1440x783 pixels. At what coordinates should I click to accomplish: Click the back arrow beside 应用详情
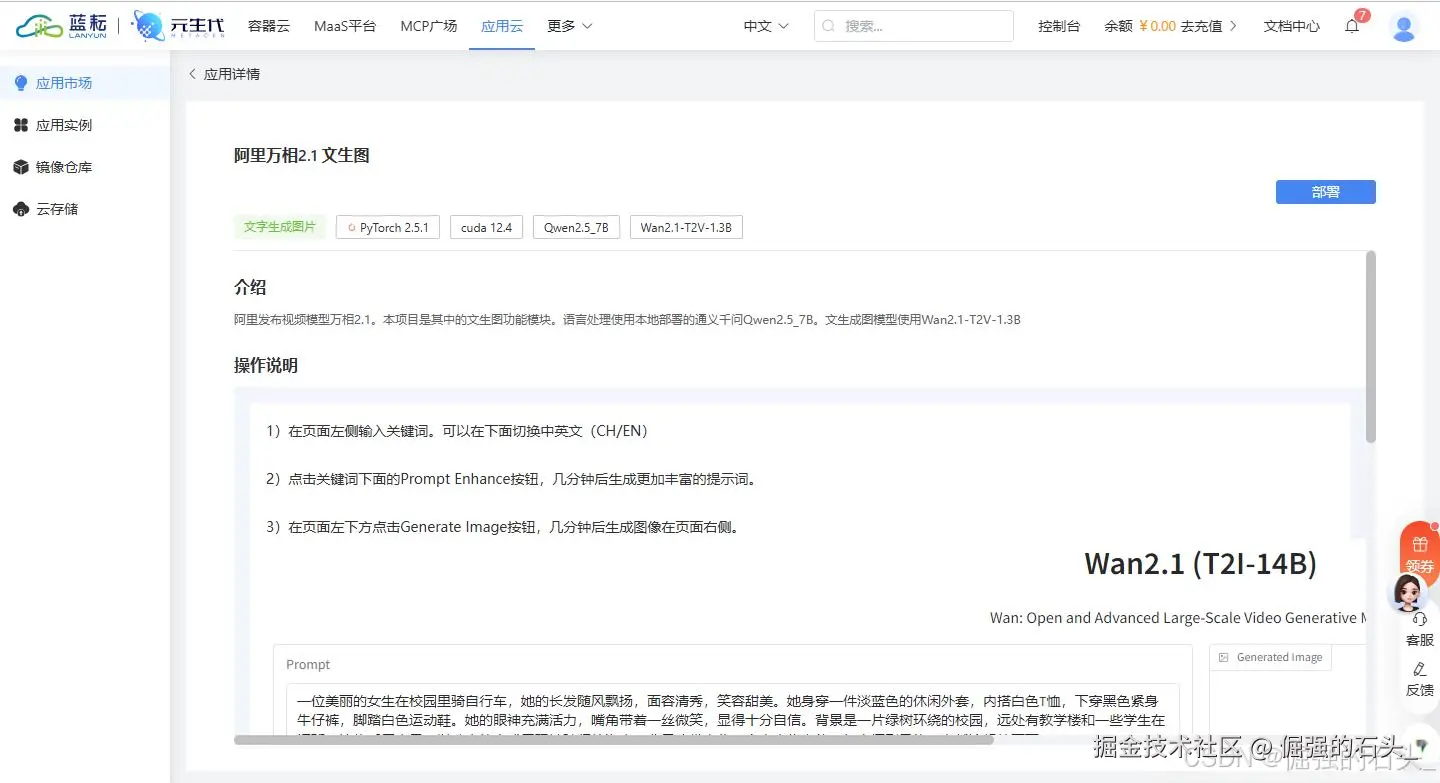(x=191, y=73)
